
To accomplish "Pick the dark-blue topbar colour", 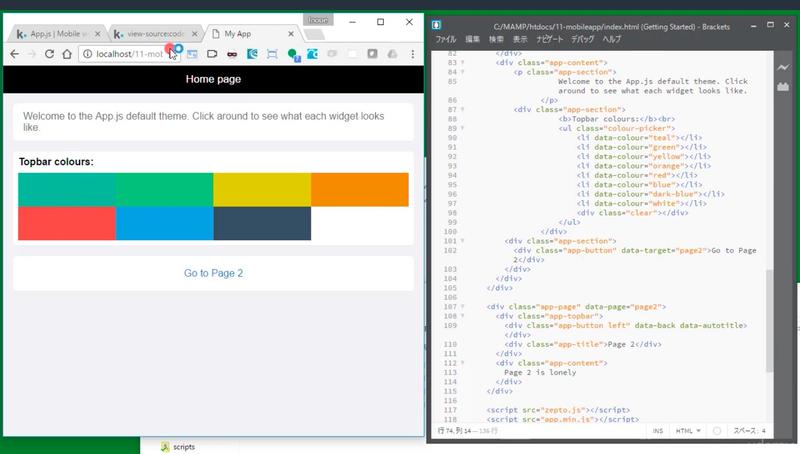I will [262, 223].
